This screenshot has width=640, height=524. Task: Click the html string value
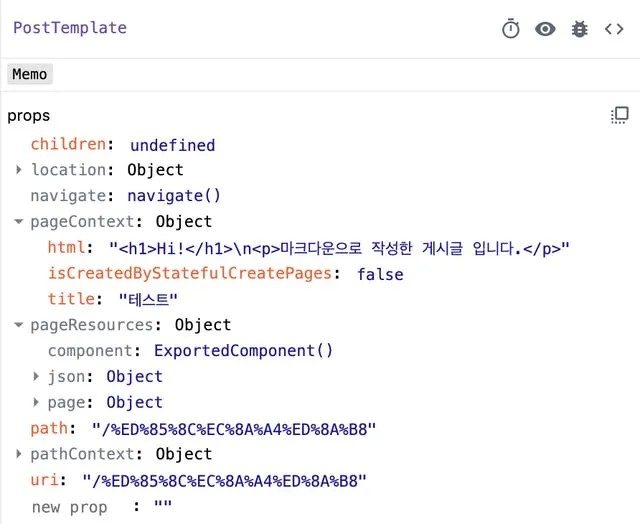[x=340, y=248]
